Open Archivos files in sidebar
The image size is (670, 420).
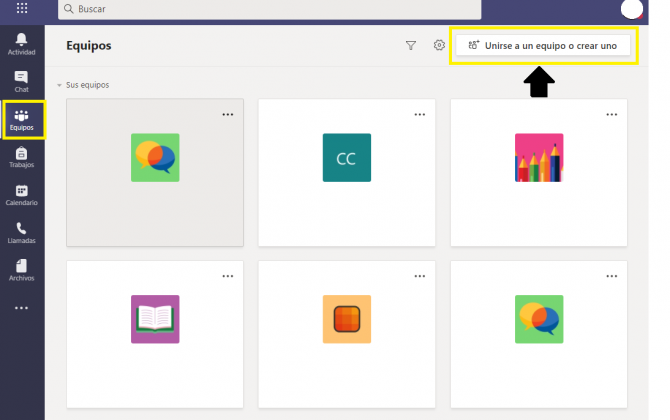[x=21, y=270]
